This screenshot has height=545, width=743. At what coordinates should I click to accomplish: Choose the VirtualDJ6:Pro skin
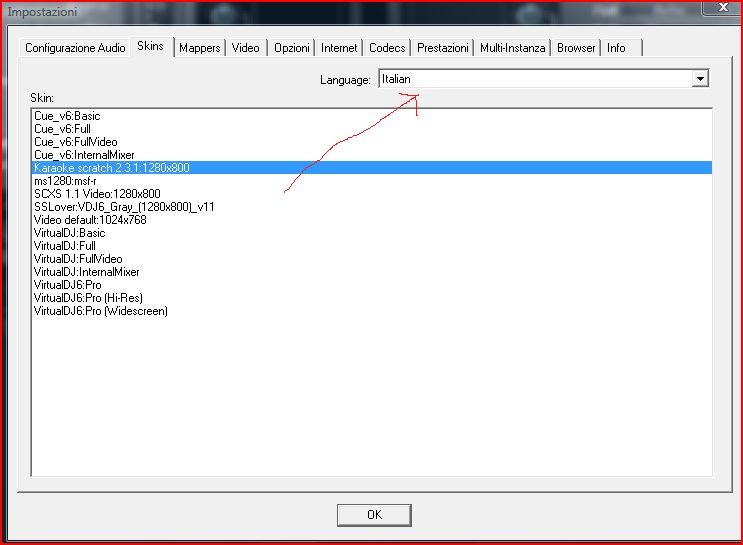[372, 285]
